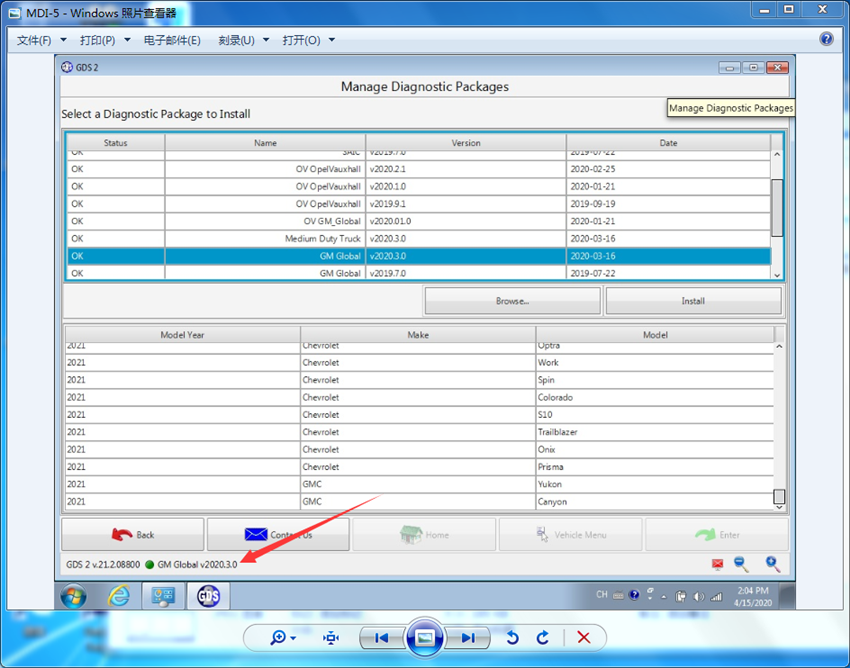Viewport: 850px width, 668px height.
Task: Select the GM Global v2019.7.0 row
Action: (x=418, y=273)
